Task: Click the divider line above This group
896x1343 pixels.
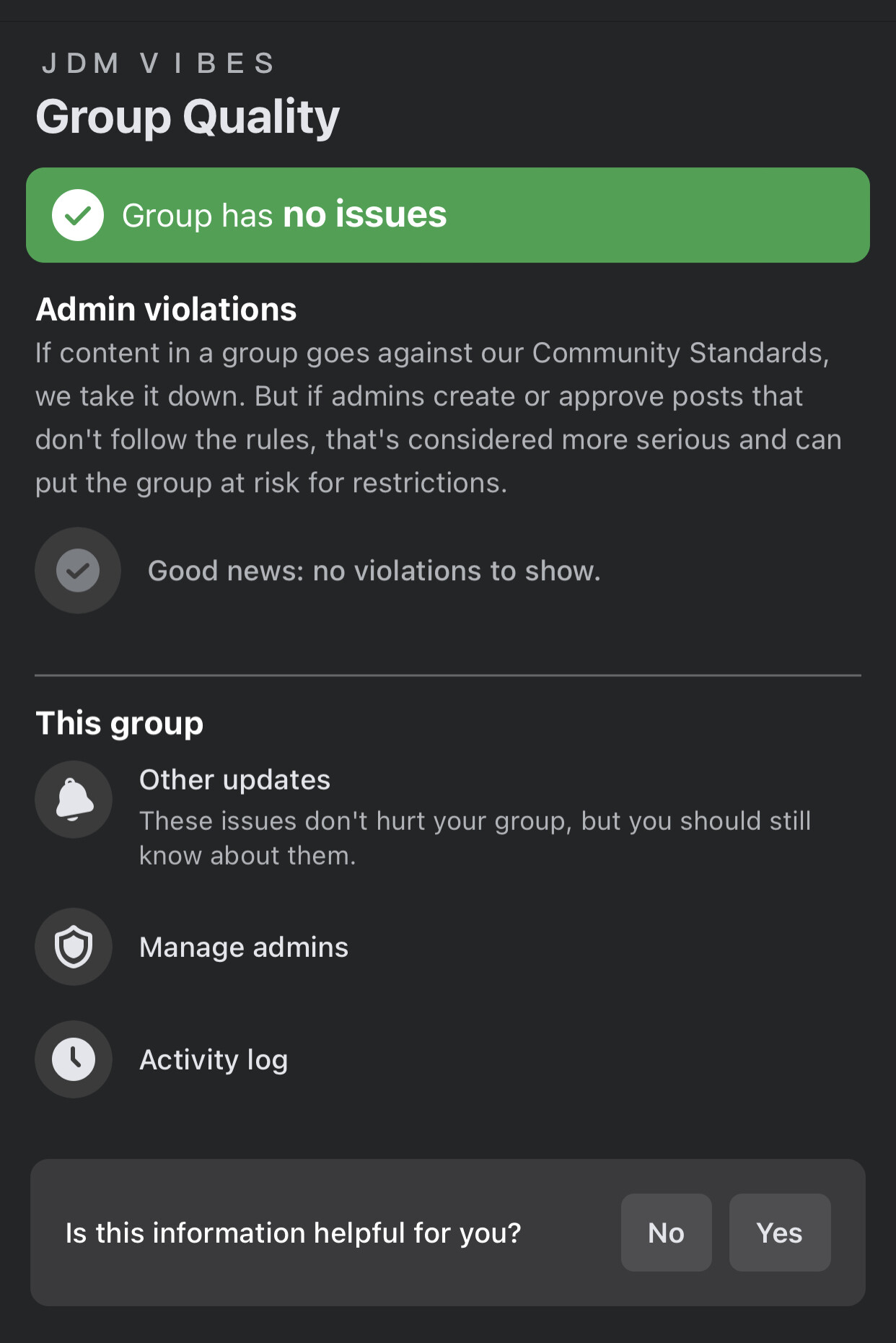Action: 448,675
